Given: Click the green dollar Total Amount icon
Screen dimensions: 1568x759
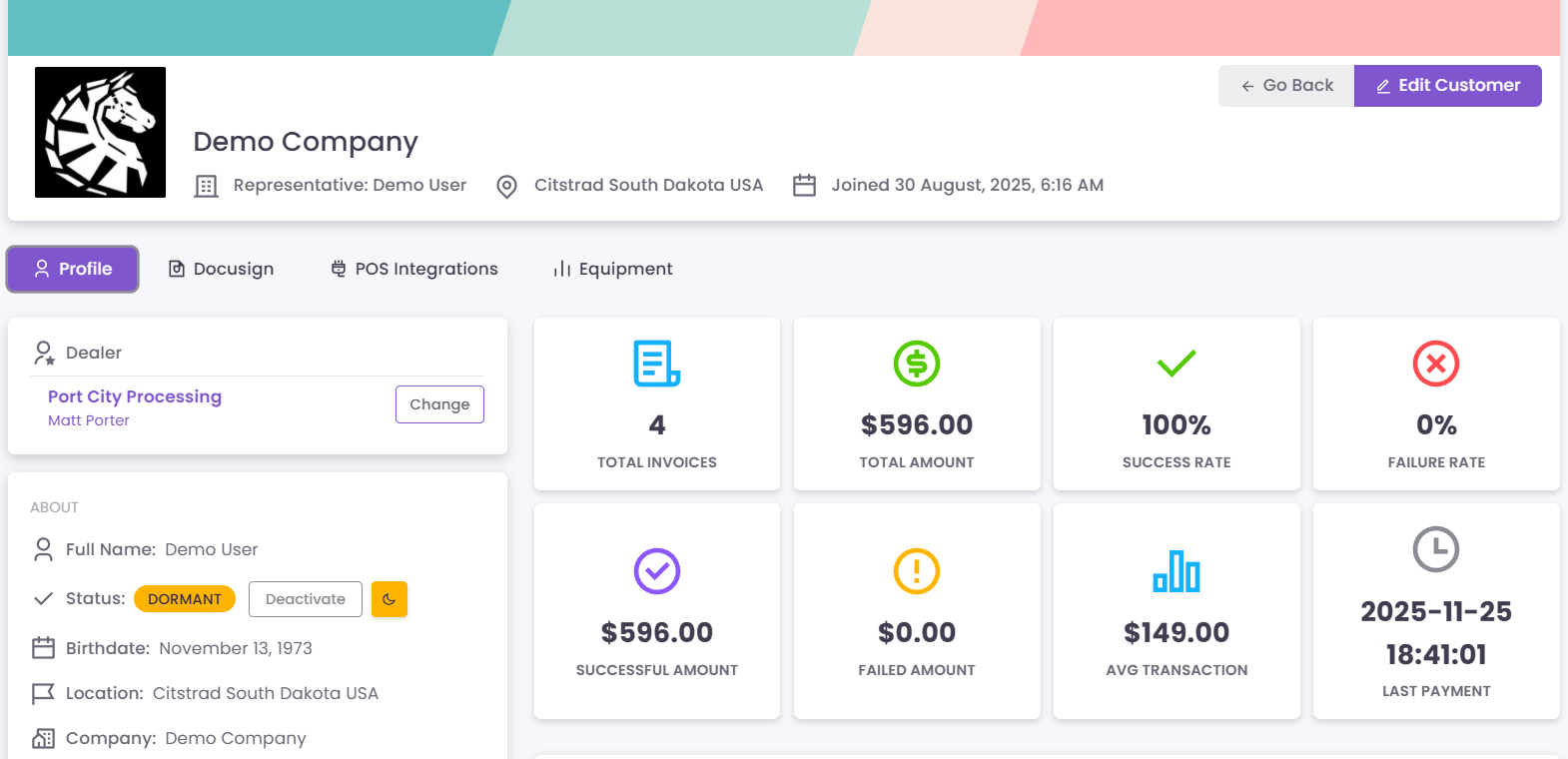Looking at the screenshot, I should (916, 364).
